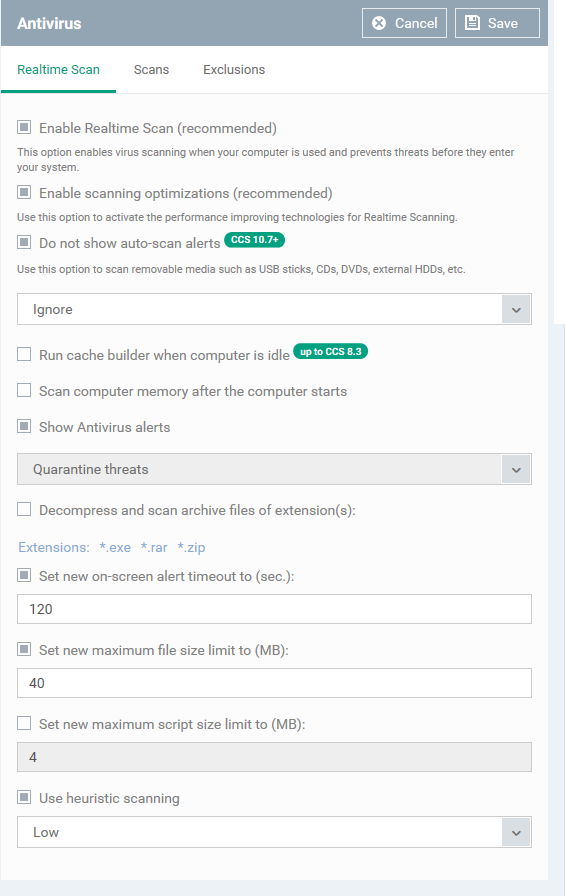Enable Run cache builder when idle

(24, 354)
